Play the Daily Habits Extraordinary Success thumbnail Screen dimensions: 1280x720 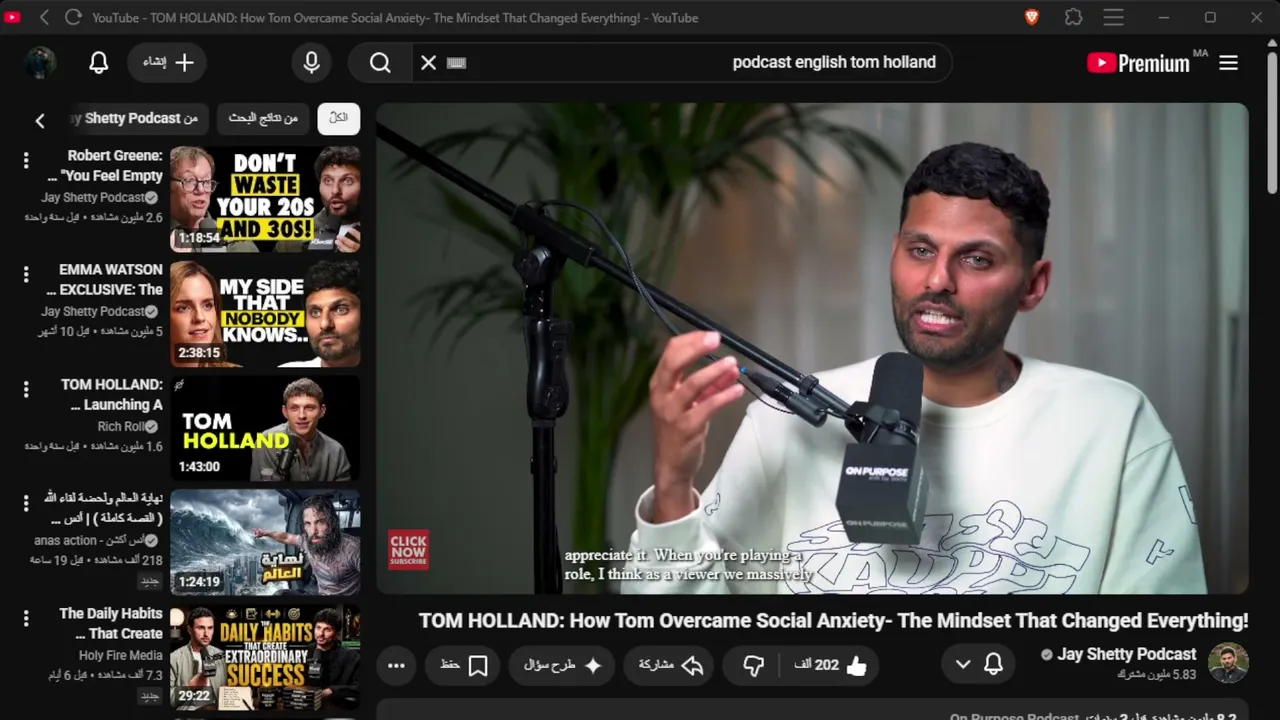(265, 657)
